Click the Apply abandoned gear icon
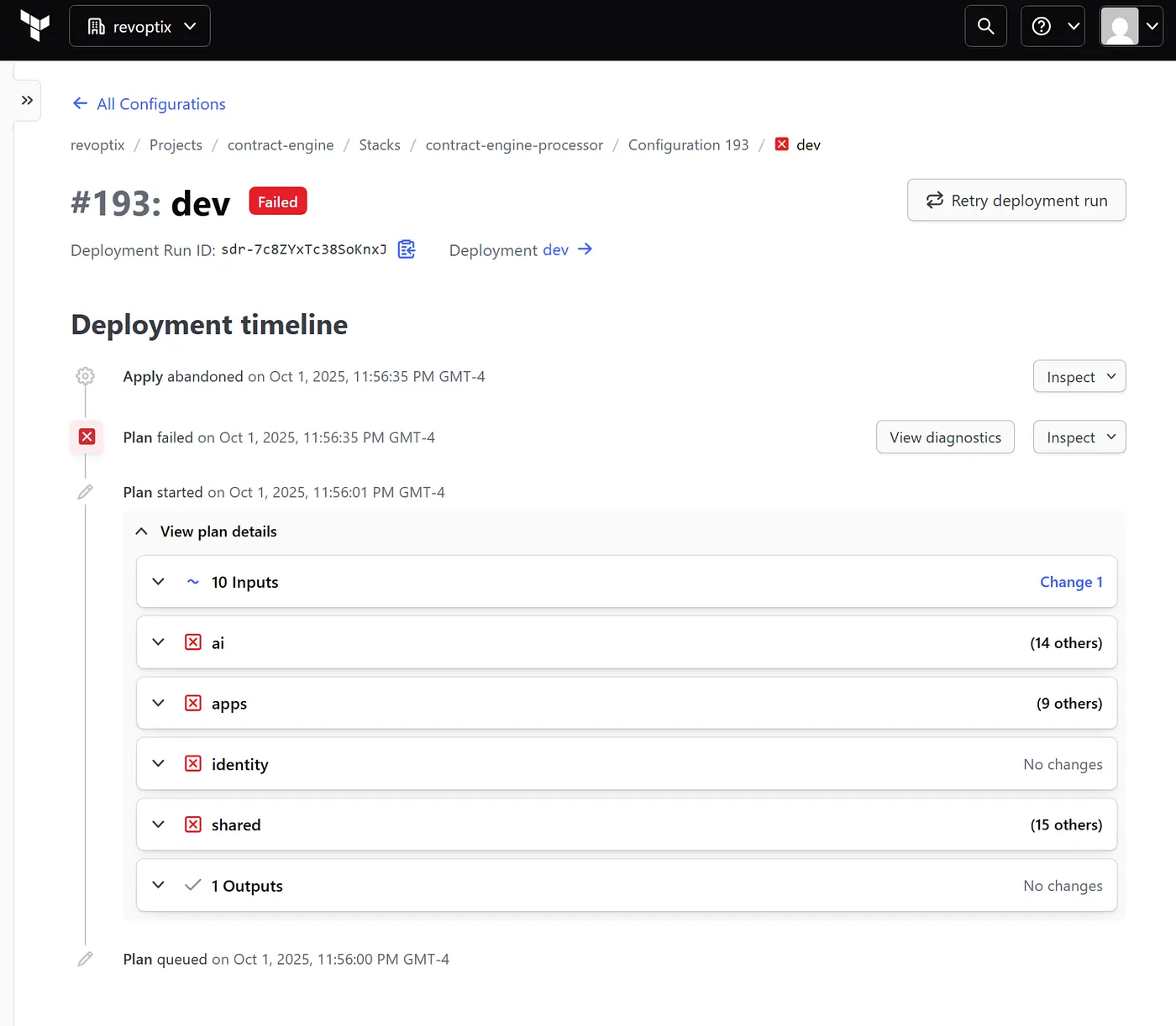The height and width of the screenshot is (1026, 1176). click(x=85, y=376)
